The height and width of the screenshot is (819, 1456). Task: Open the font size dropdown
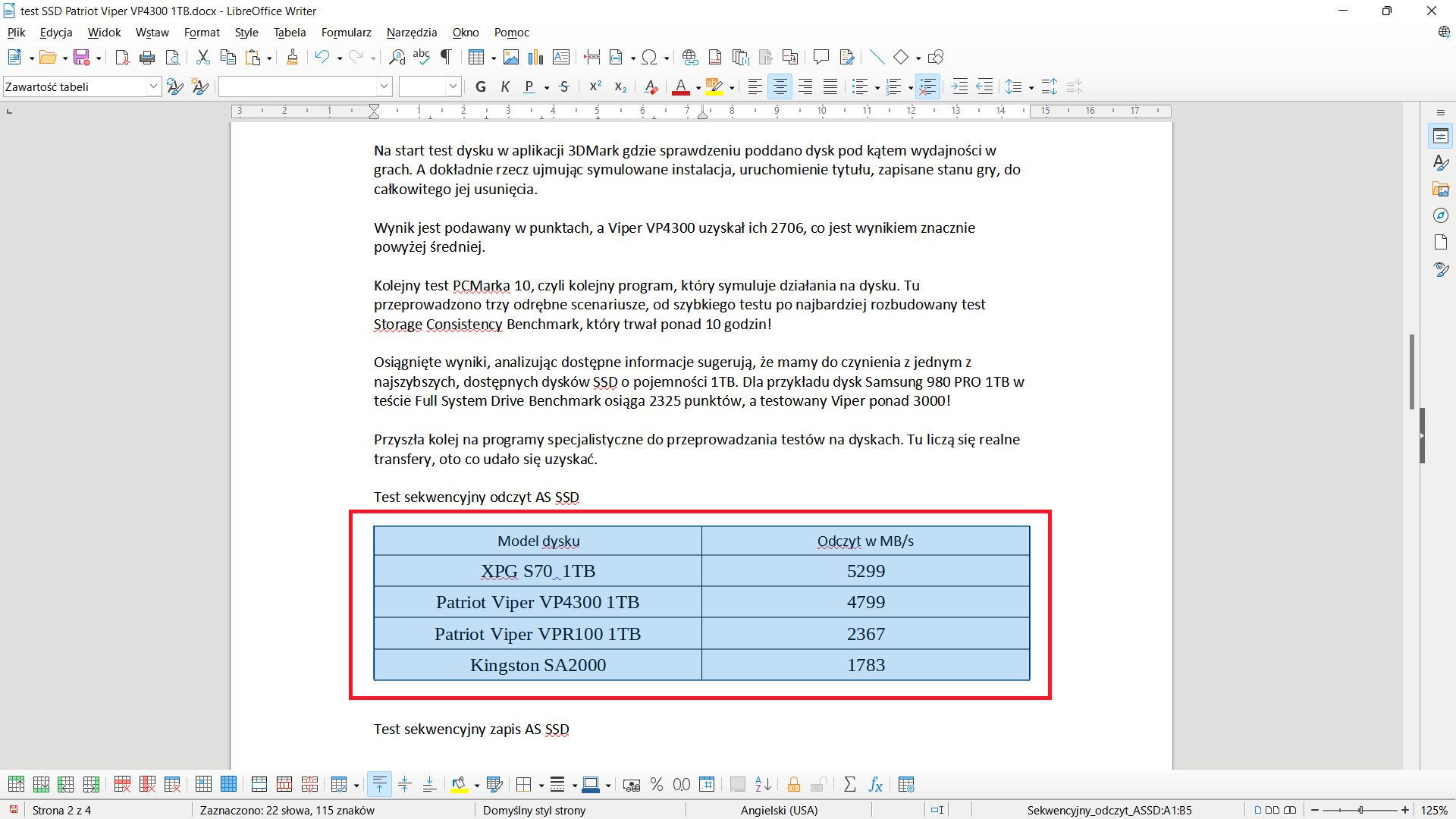(453, 86)
